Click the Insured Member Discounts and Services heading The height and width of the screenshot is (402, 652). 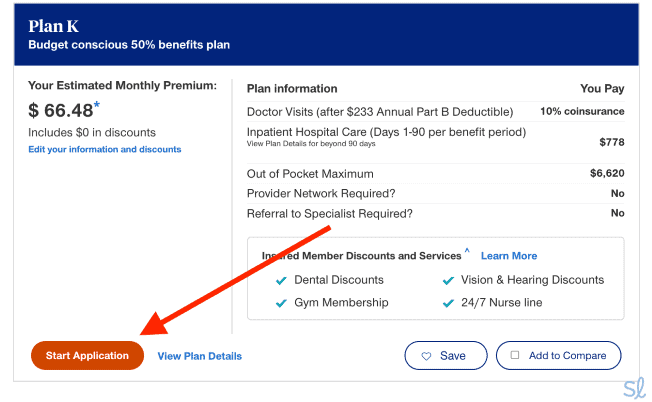point(361,256)
